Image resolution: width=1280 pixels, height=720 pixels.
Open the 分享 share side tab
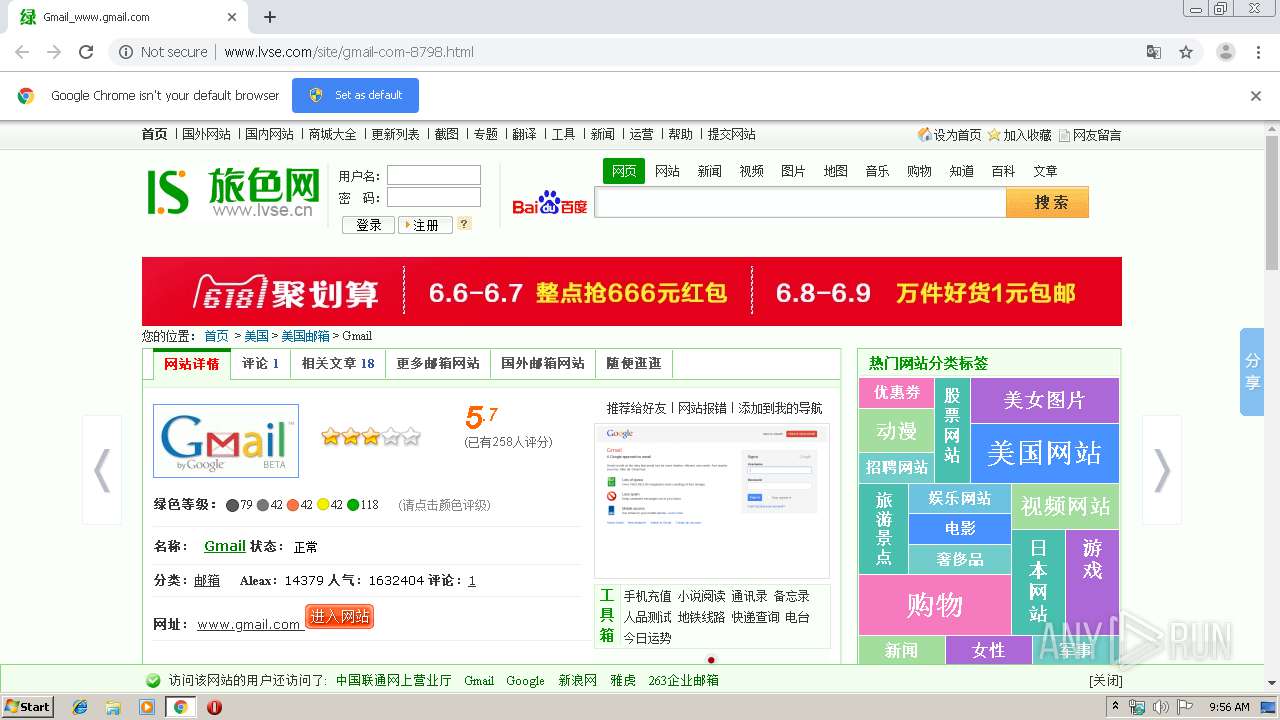pos(1252,372)
